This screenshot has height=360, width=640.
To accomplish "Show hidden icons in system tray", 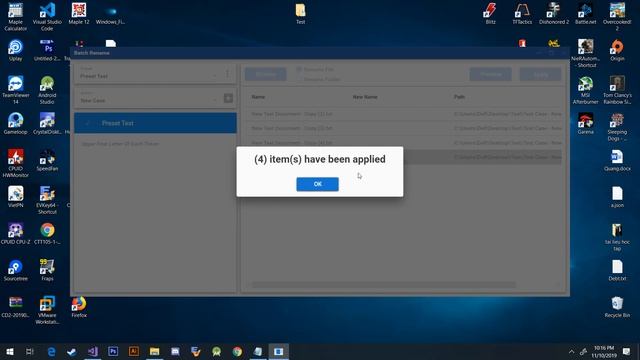I will tap(571, 351).
